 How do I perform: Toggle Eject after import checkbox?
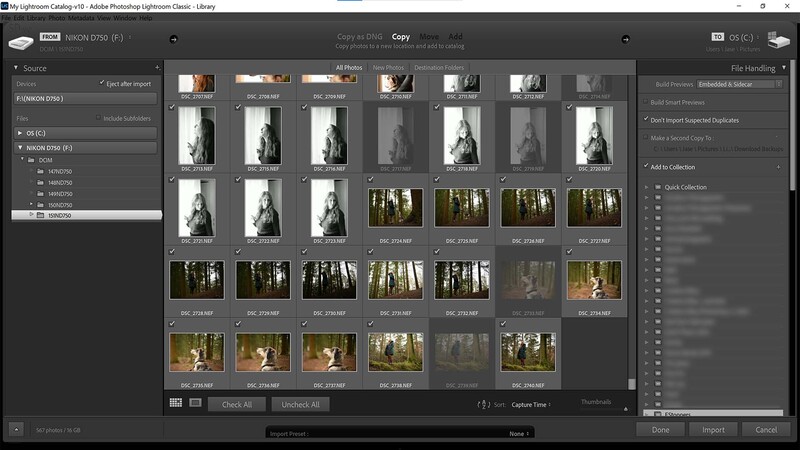pyautogui.click(x=102, y=83)
